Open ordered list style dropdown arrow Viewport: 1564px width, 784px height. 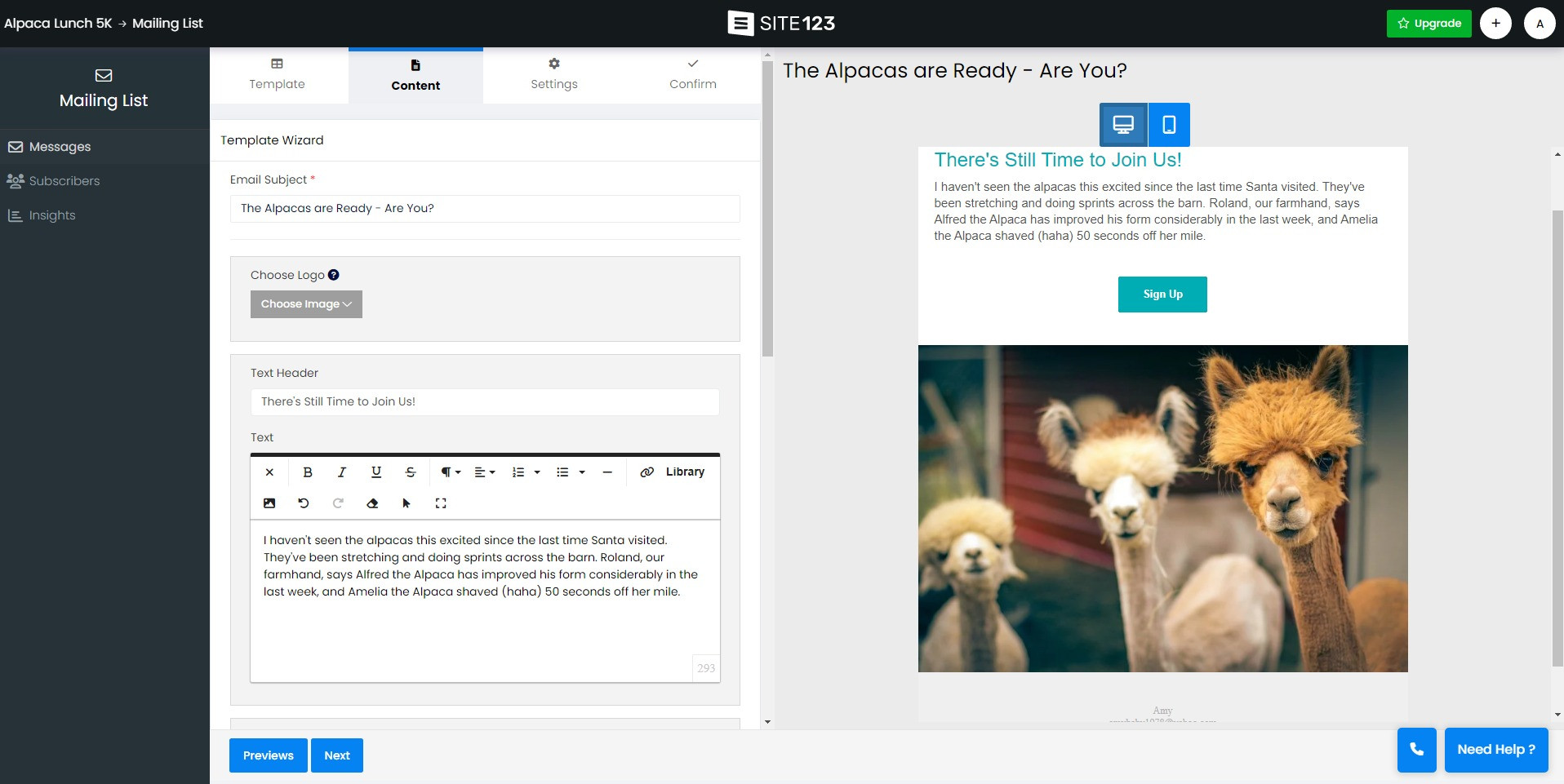point(537,472)
